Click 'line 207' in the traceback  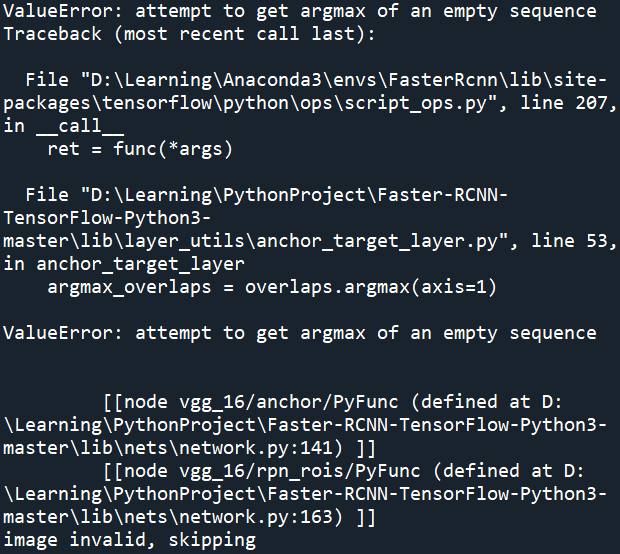tap(562, 103)
